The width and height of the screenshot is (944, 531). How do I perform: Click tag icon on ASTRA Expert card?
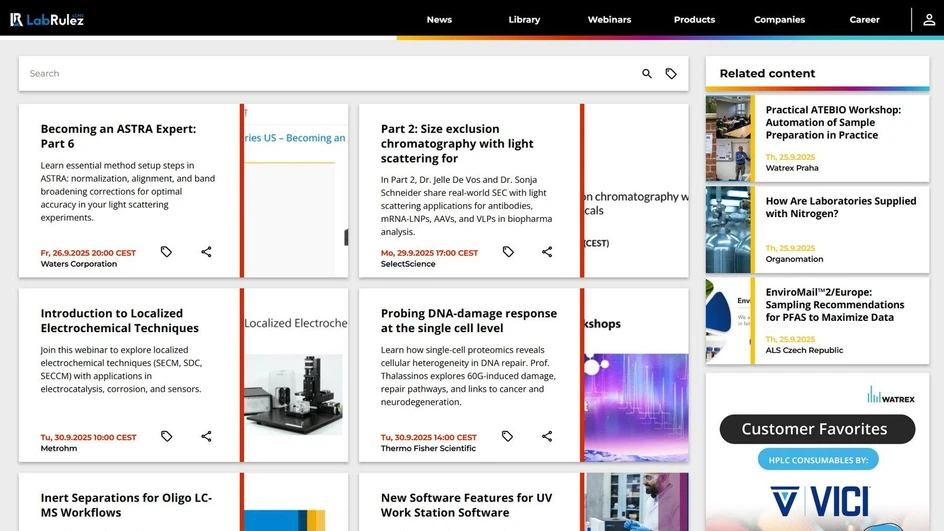pyautogui.click(x=166, y=252)
